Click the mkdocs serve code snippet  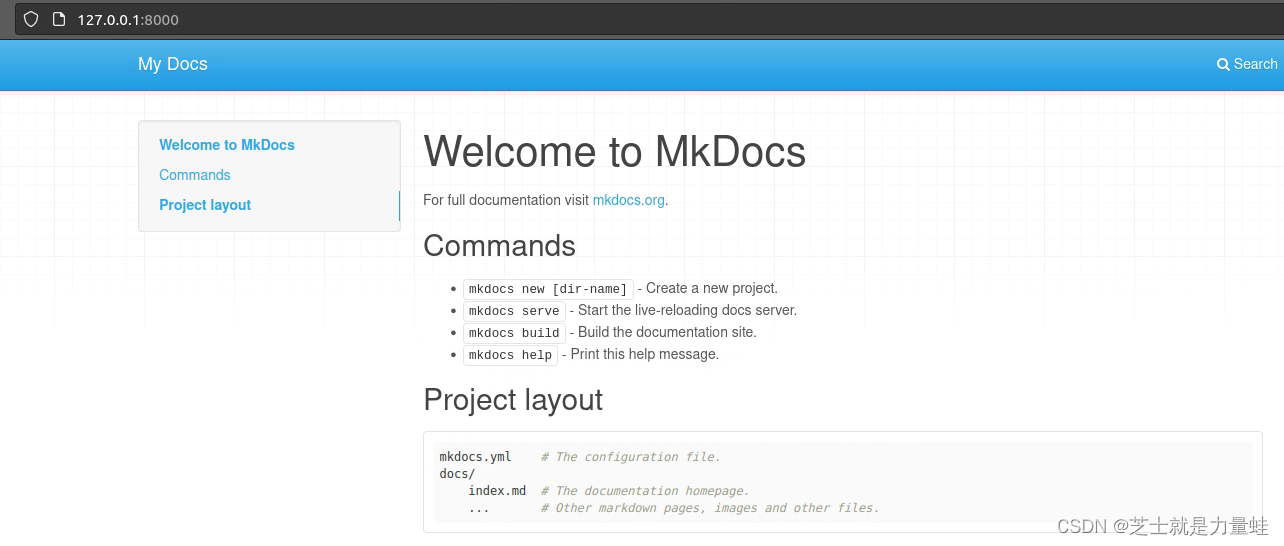[x=514, y=311]
